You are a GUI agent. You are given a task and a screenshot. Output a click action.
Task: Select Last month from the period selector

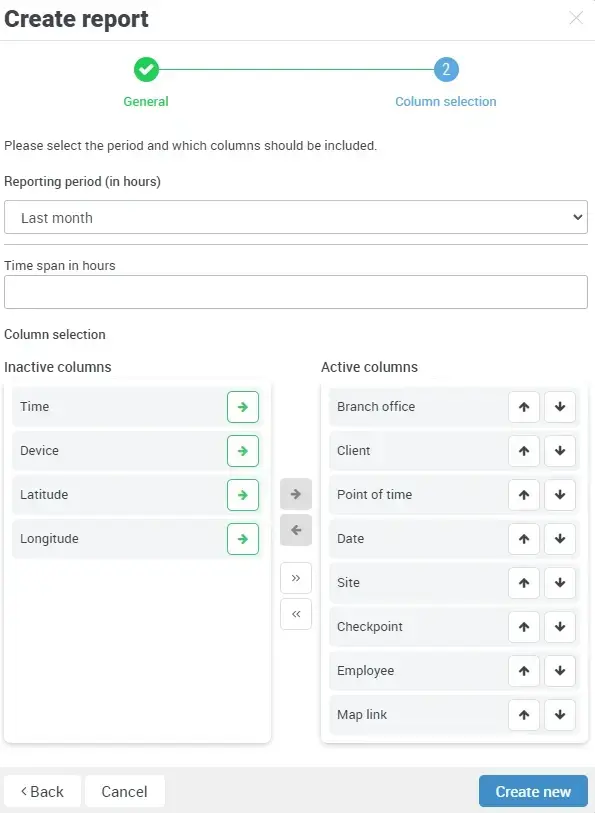coord(296,217)
